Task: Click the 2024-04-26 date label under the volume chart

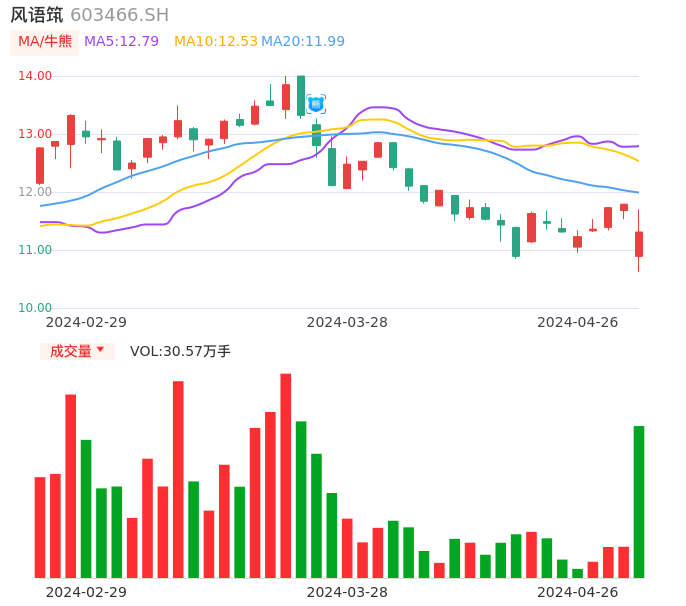Action: coord(577,592)
